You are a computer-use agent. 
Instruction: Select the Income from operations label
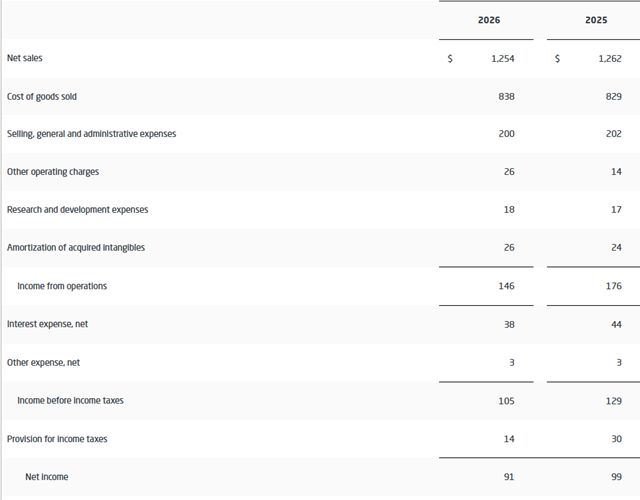(x=62, y=286)
